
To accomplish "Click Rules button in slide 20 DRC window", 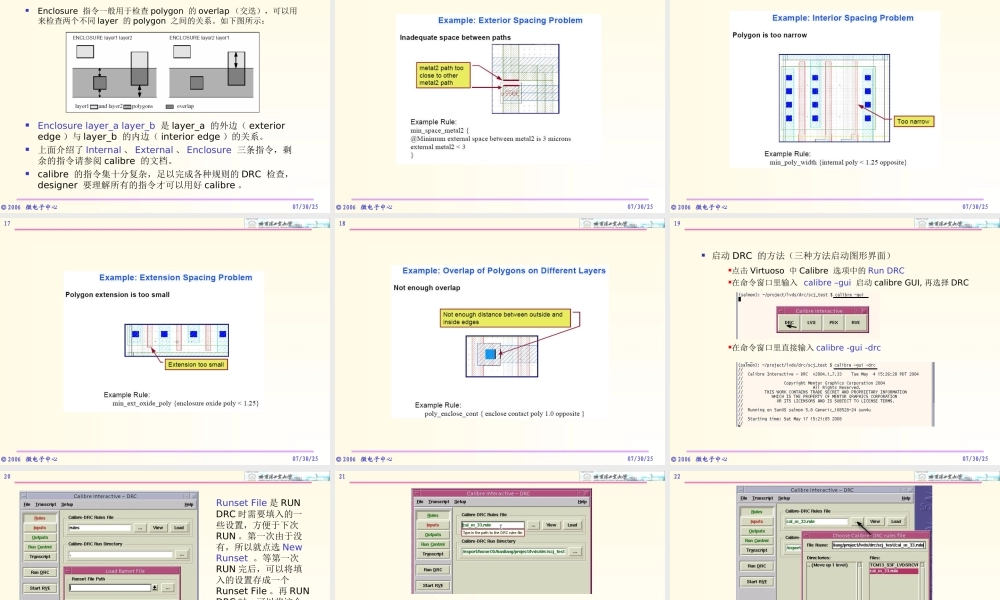I will (x=40, y=518).
